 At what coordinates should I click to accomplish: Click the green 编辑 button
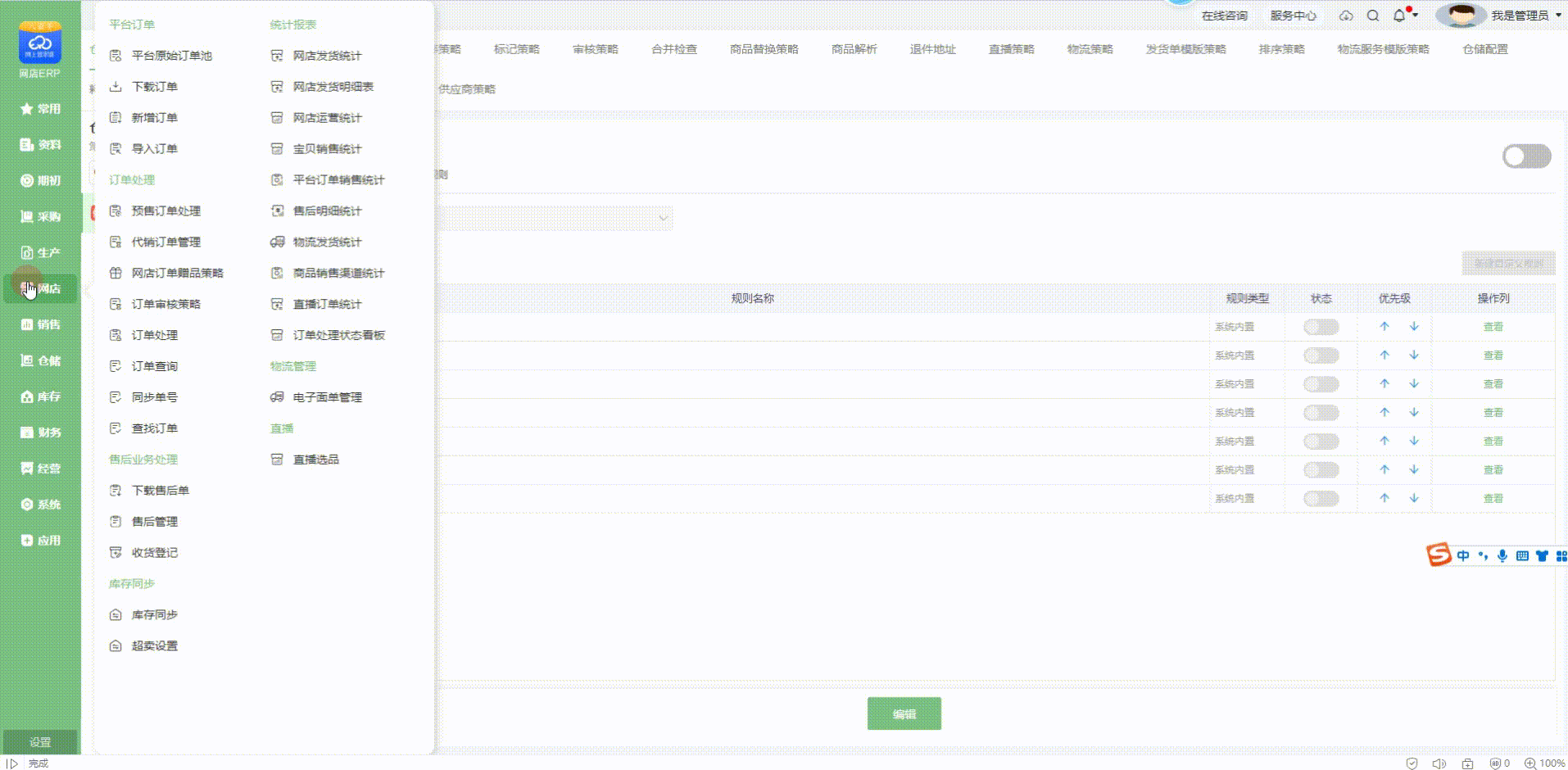(x=904, y=713)
